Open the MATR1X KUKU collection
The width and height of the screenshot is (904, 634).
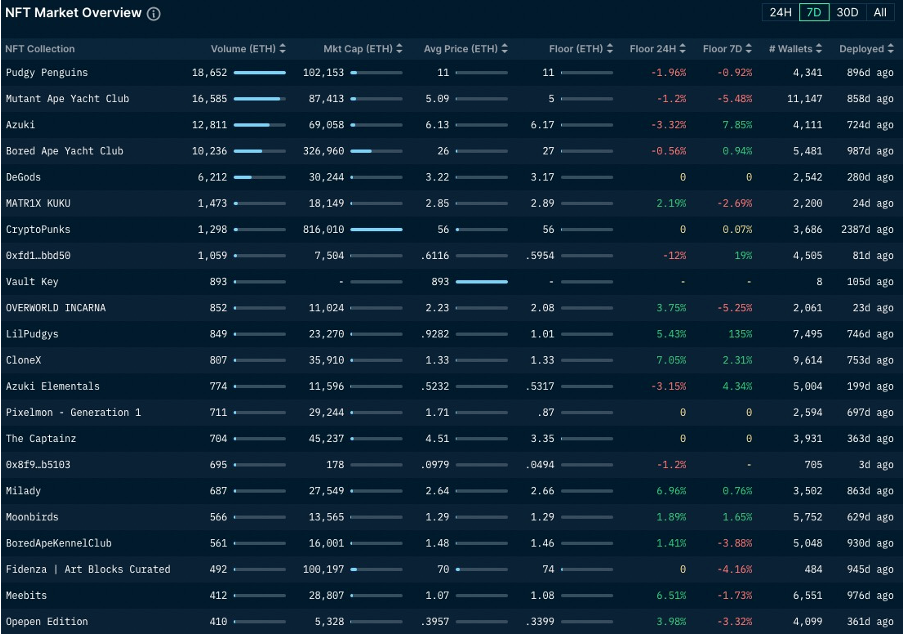click(x=38, y=203)
